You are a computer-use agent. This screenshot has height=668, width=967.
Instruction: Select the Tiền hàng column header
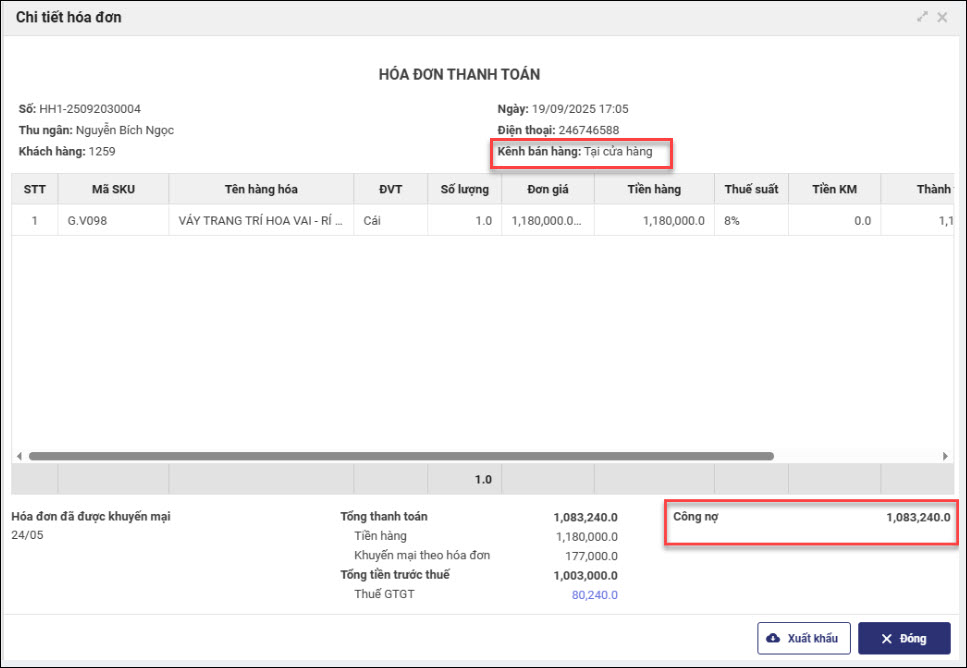[x=654, y=190]
